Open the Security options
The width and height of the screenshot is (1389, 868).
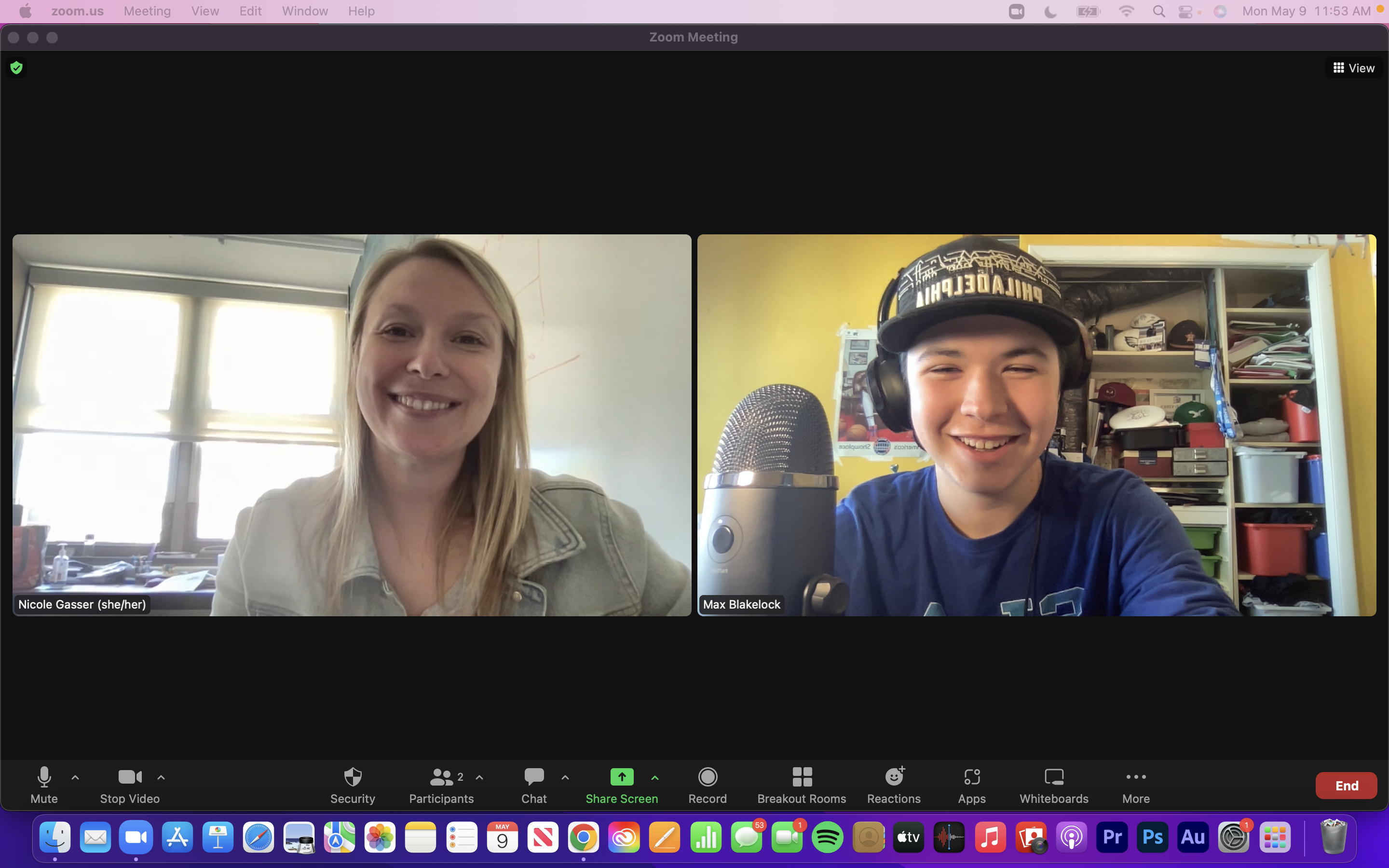coord(353,785)
